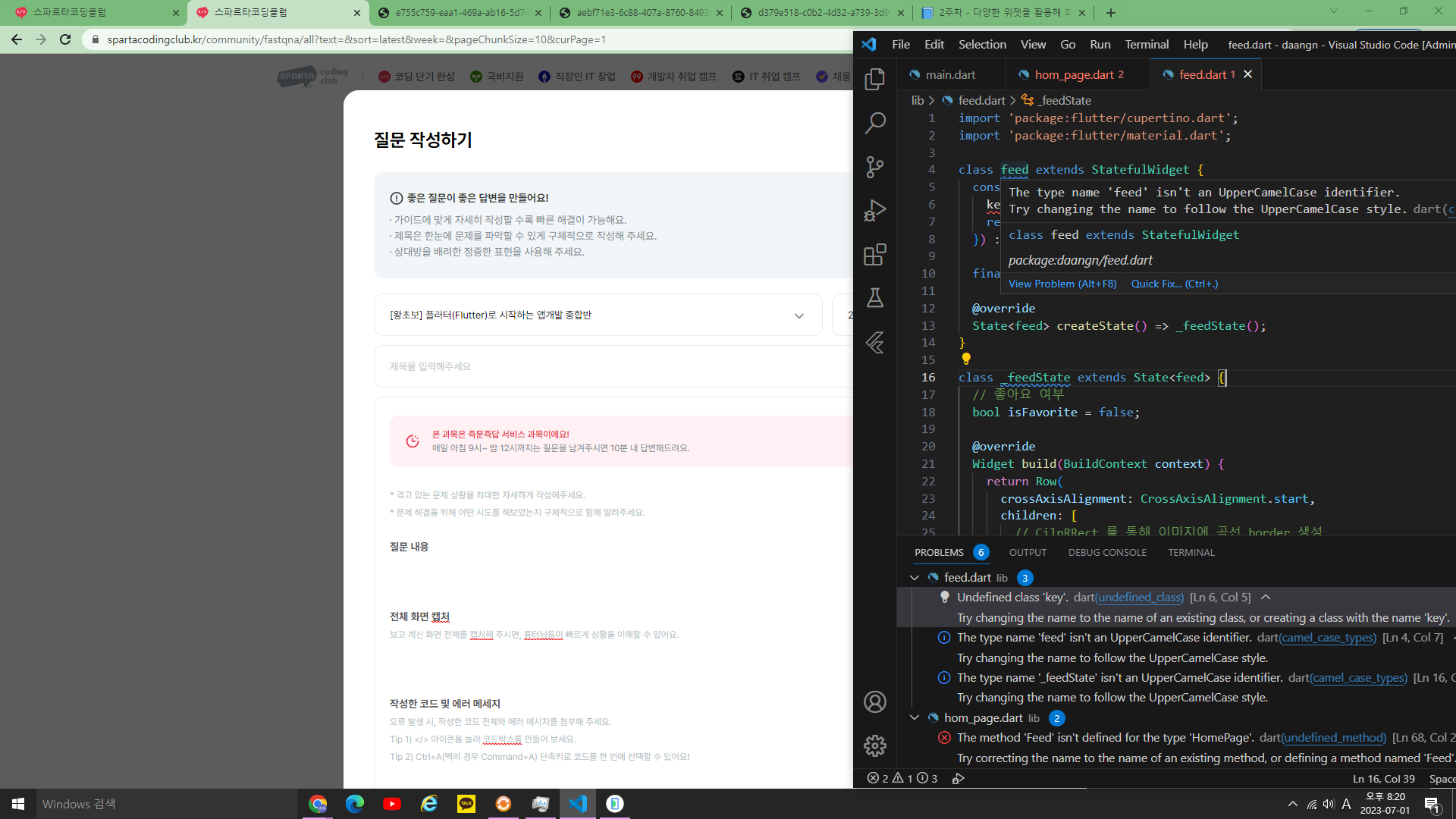
Task: Open the Extensions view
Action: 875,254
